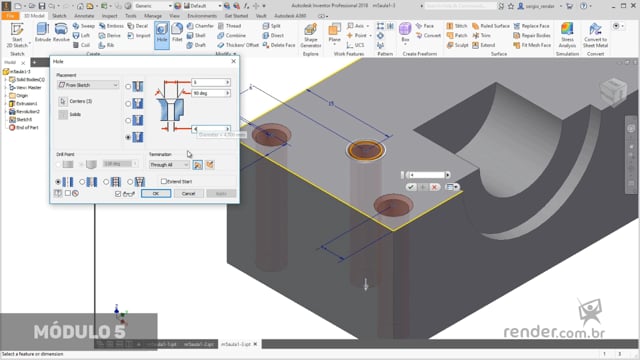Expand Solid Bodies node in model tree
This screenshot has width=640, height=360.
click(6, 80)
